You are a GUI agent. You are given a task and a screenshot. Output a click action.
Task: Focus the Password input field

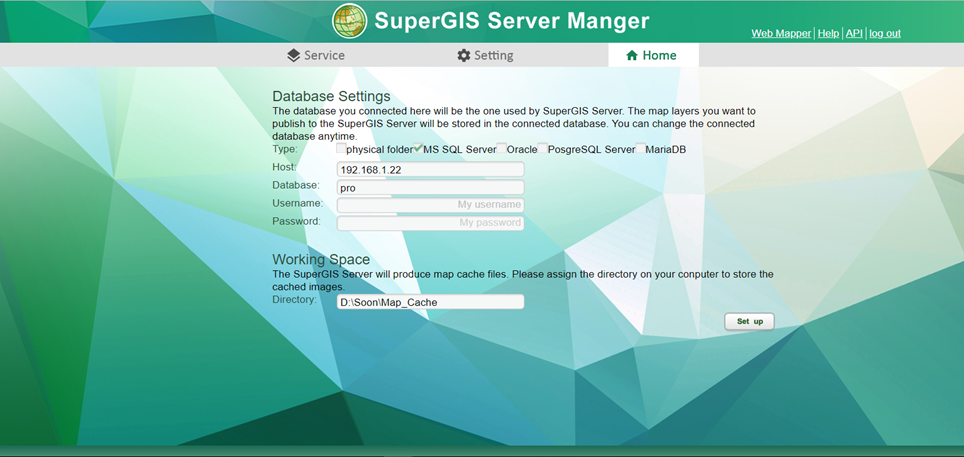[x=430, y=223]
